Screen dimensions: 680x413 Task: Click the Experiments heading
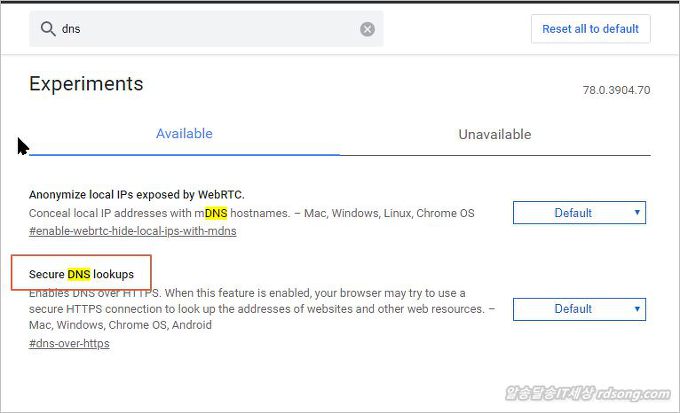86,84
